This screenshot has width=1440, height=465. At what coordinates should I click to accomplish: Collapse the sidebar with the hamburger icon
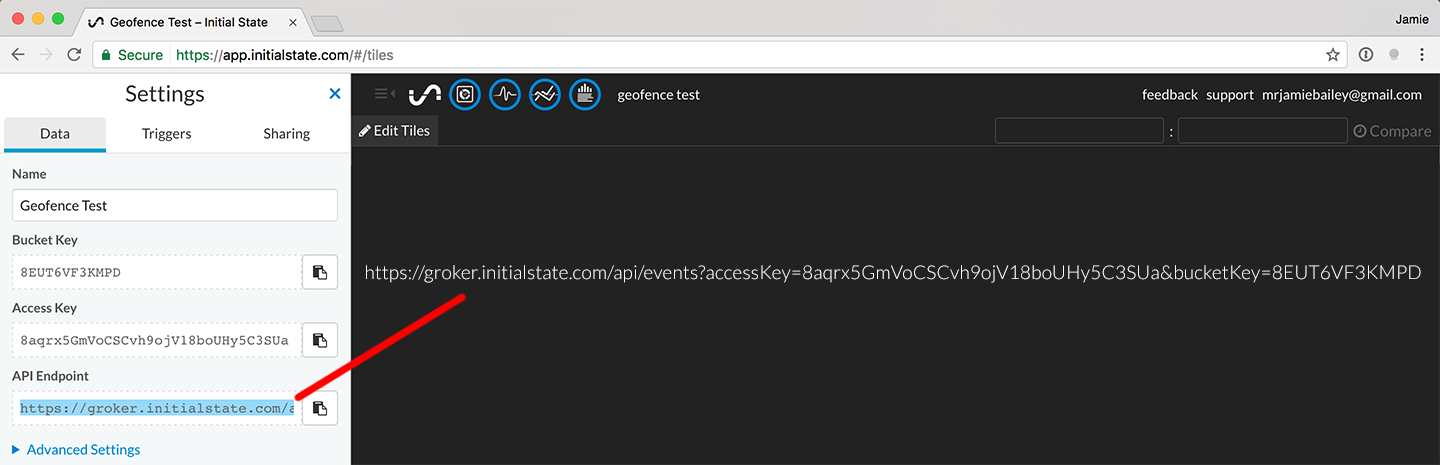coord(384,94)
